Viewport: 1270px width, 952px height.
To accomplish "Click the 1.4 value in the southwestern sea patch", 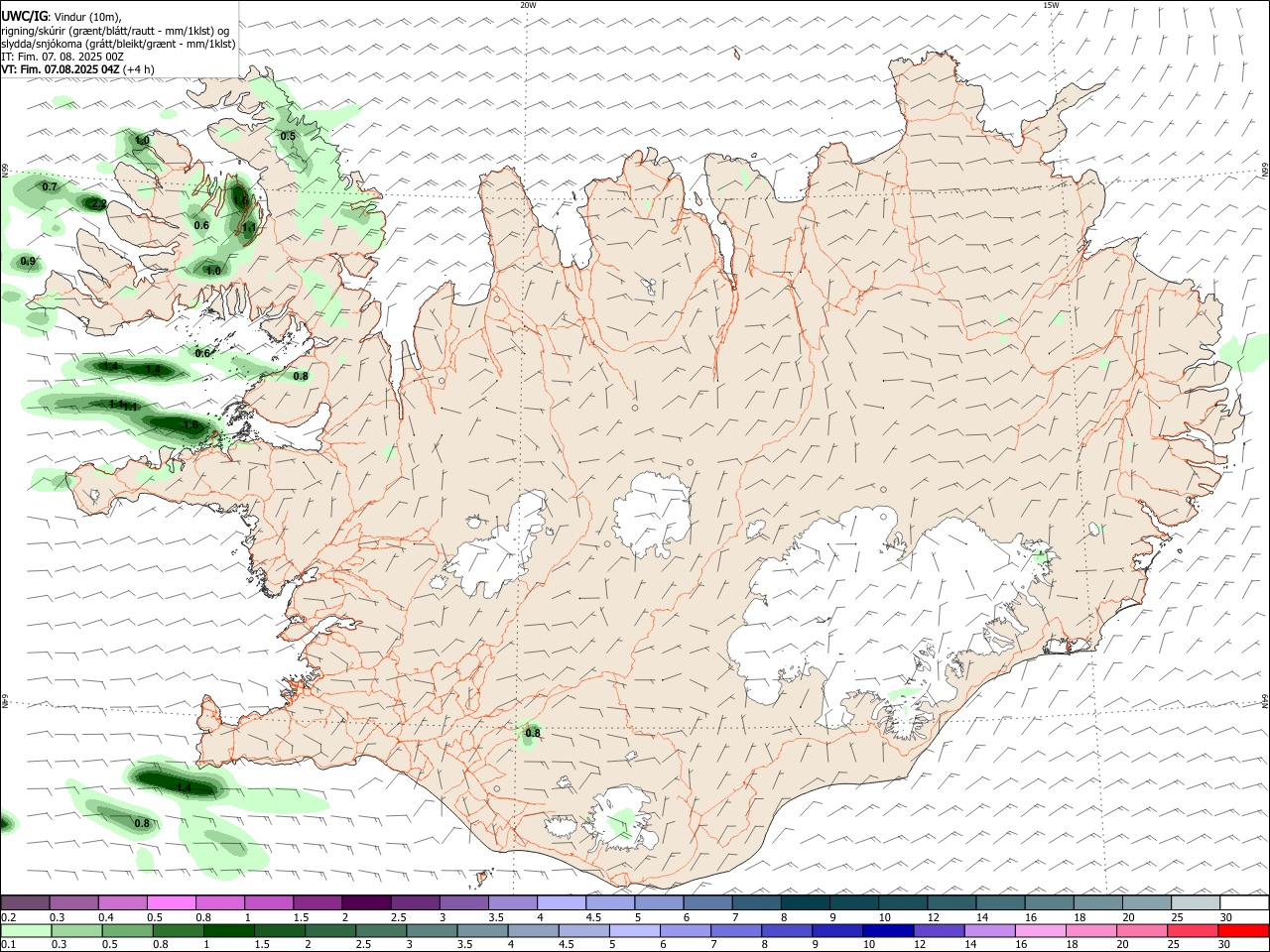I will 184,787.
